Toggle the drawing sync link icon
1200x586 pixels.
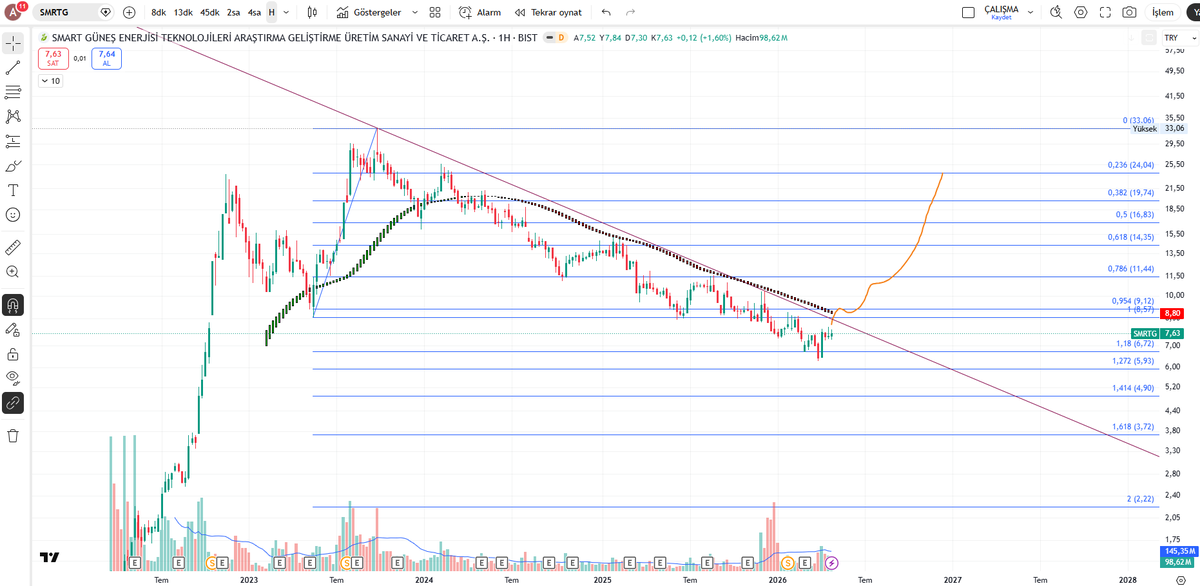pyautogui.click(x=13, y=402)
